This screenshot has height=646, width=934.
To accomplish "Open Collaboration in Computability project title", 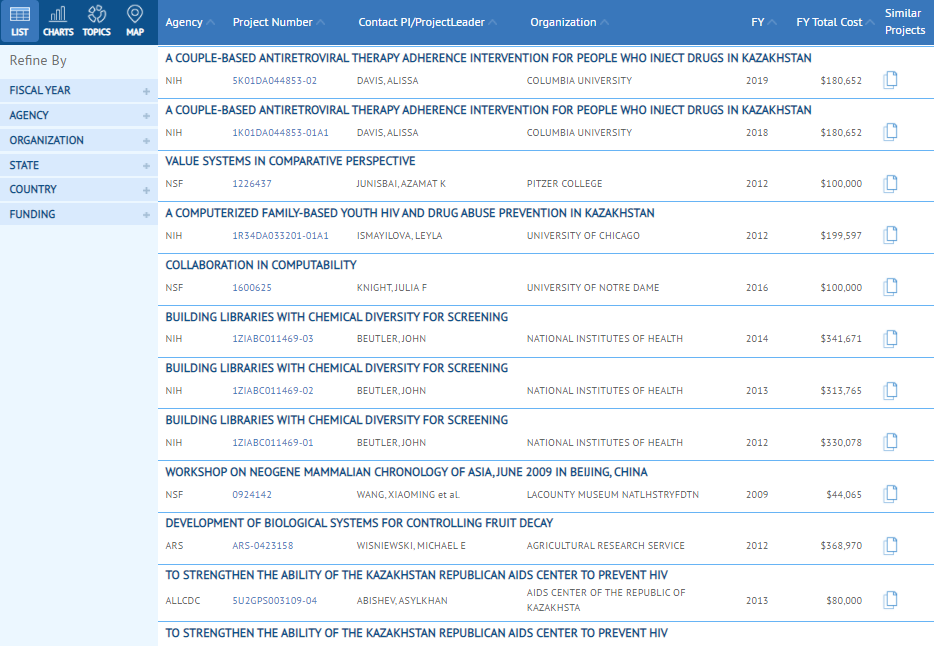I will tap(261, 265).
